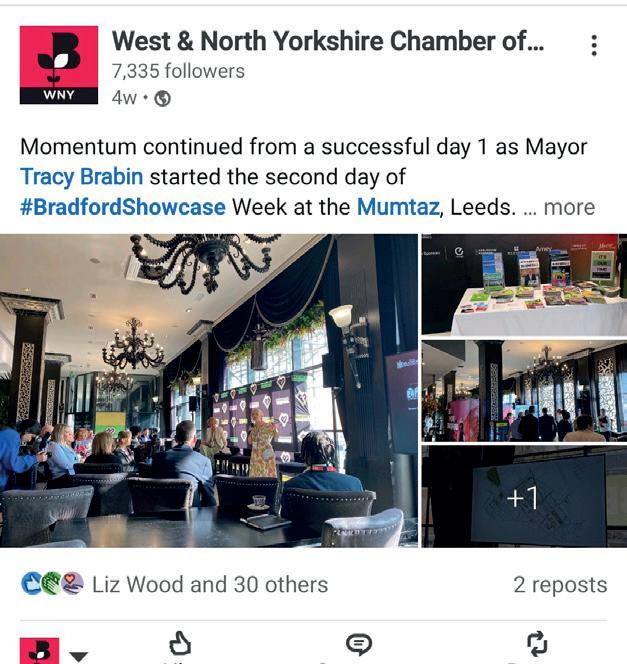Tap the speech-bubble Comment icon

[359, 645]
